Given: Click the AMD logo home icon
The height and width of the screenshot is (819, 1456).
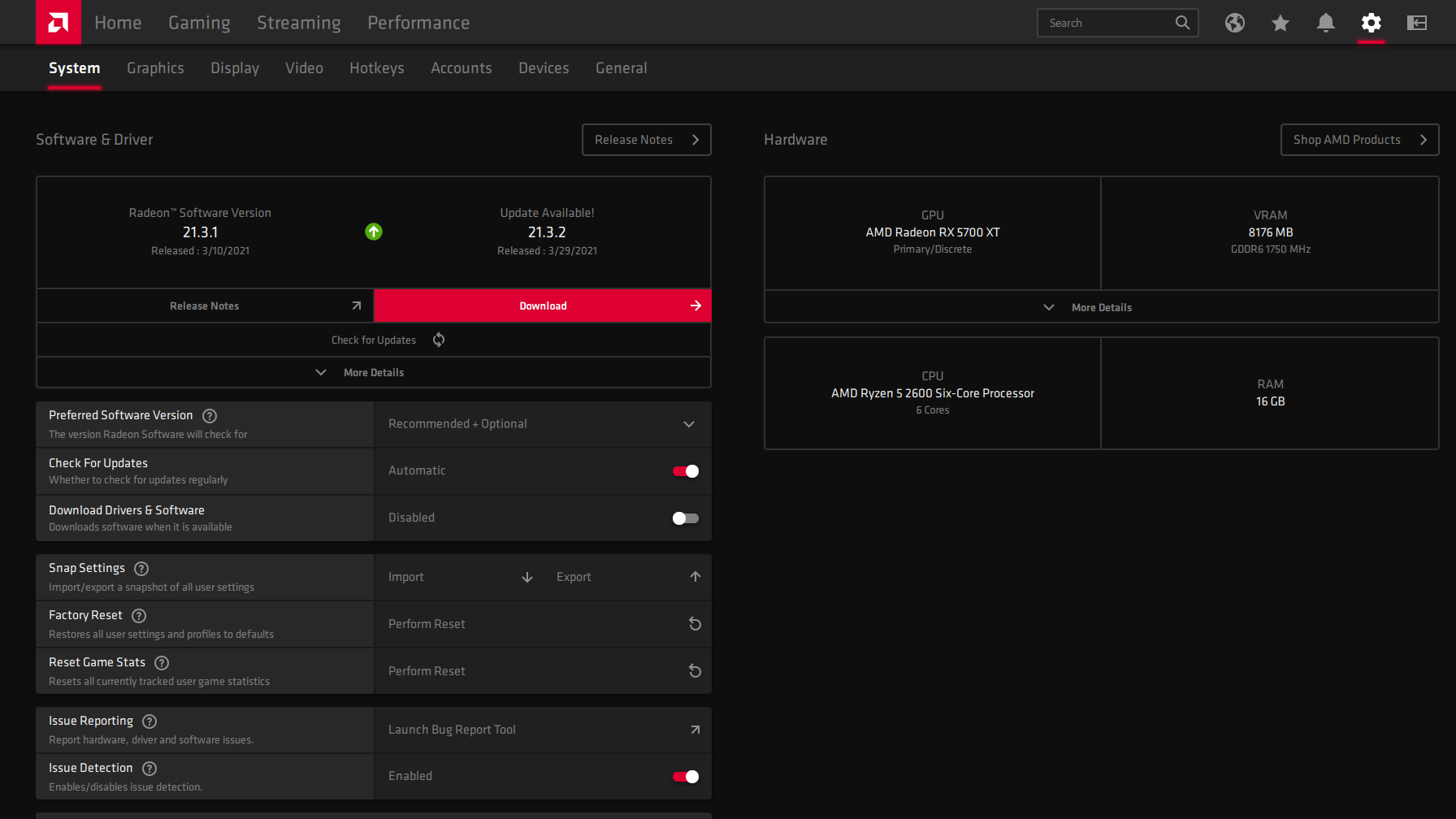Looking at the screenshot, I should click(58, 22).
